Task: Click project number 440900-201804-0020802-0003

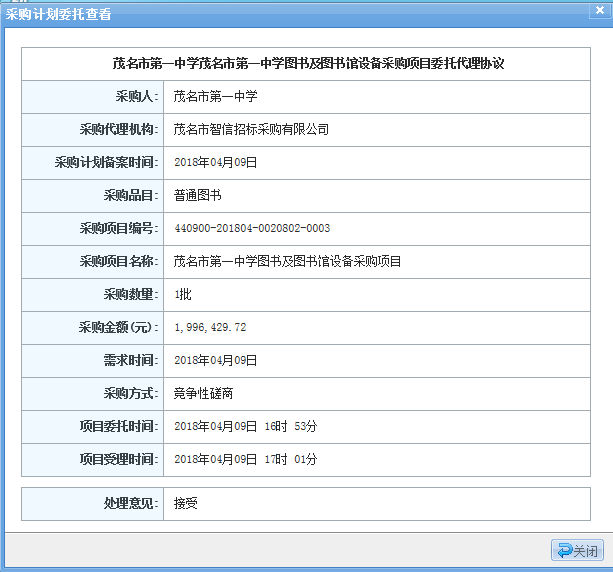Action: [252, 228]
